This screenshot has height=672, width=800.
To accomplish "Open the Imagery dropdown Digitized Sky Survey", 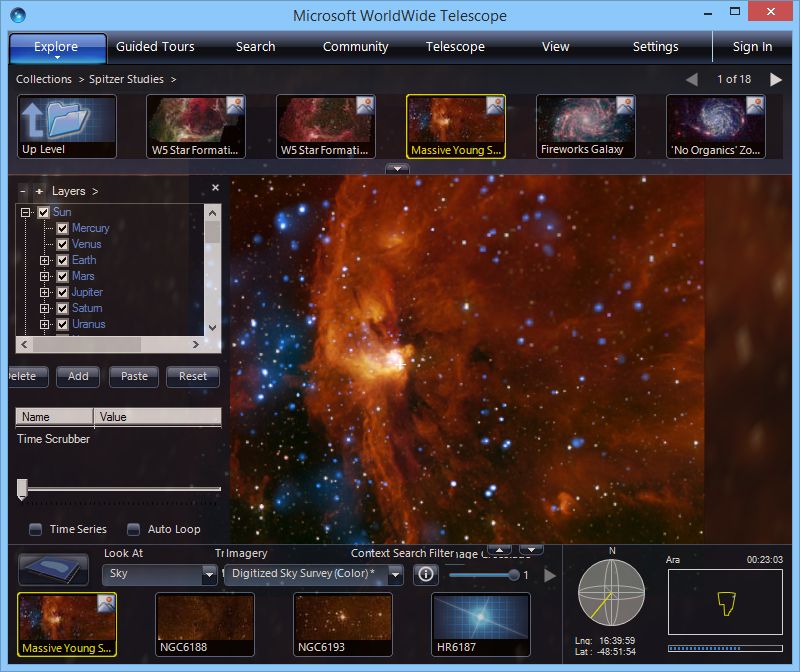I will (x=314, y=574).
